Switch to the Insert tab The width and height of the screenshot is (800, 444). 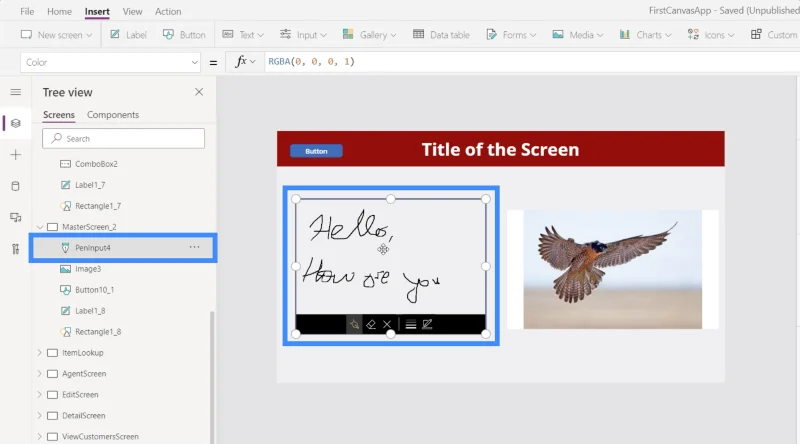(x=97, y=11)
